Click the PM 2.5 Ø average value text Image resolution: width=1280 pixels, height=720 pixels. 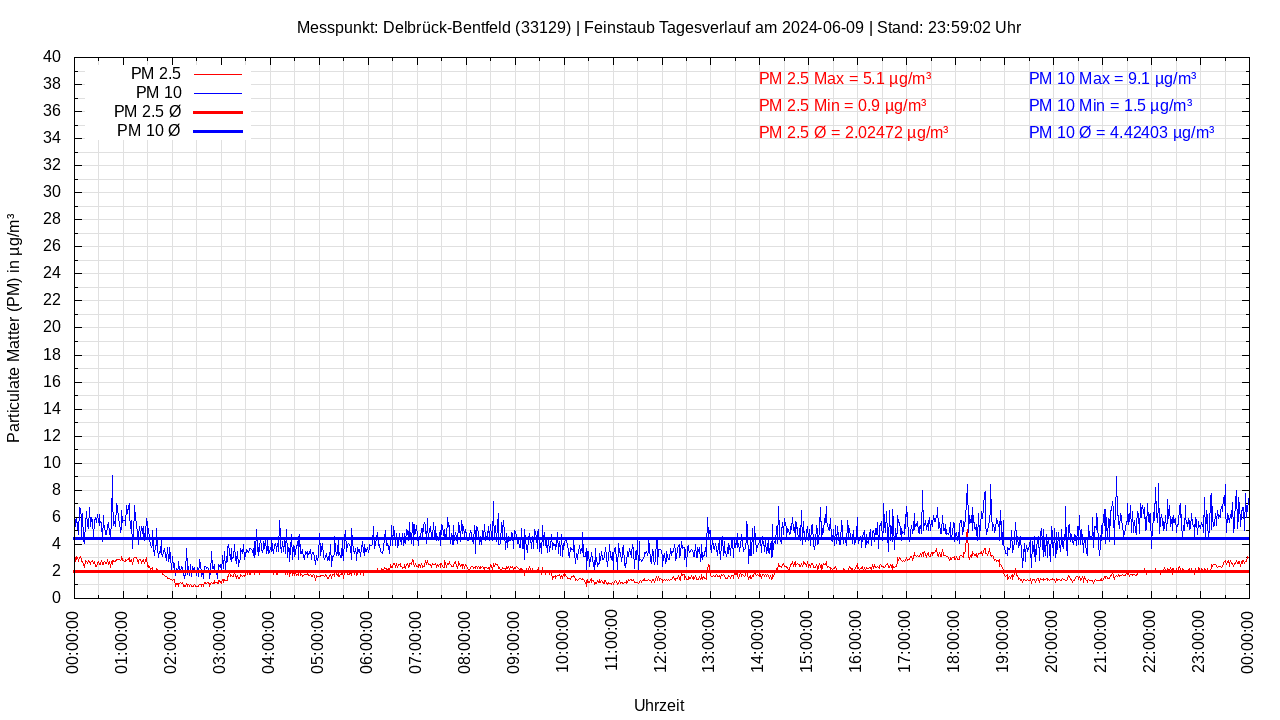(x=853, y=132)
